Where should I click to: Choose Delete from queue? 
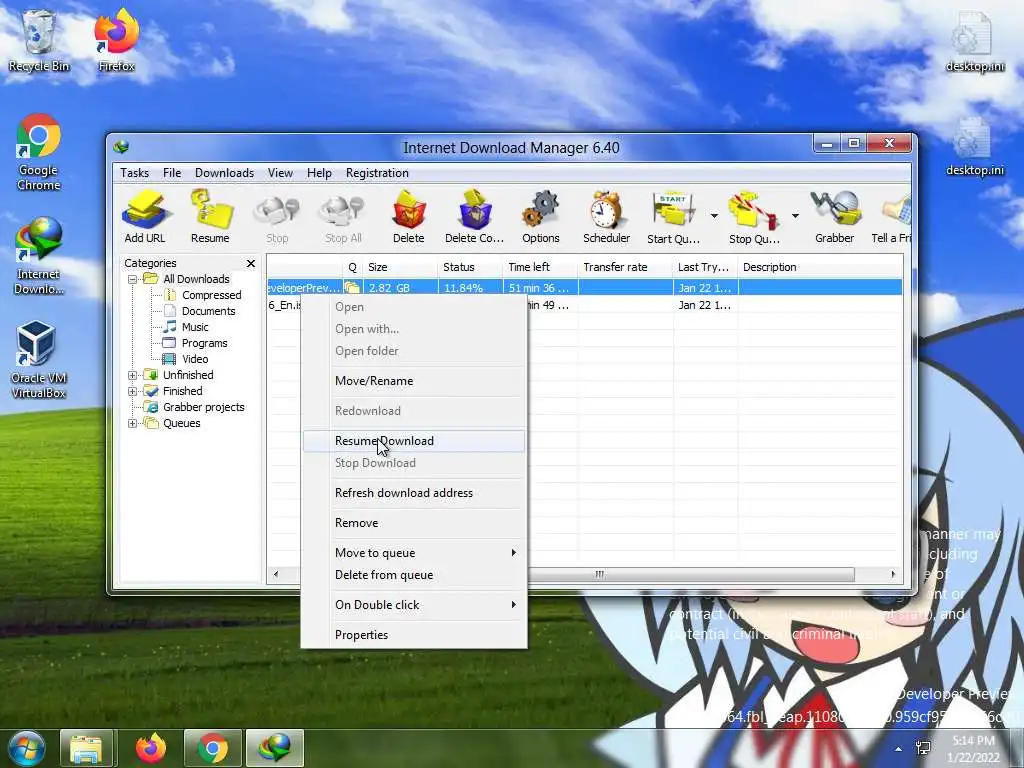click(414, 575)
